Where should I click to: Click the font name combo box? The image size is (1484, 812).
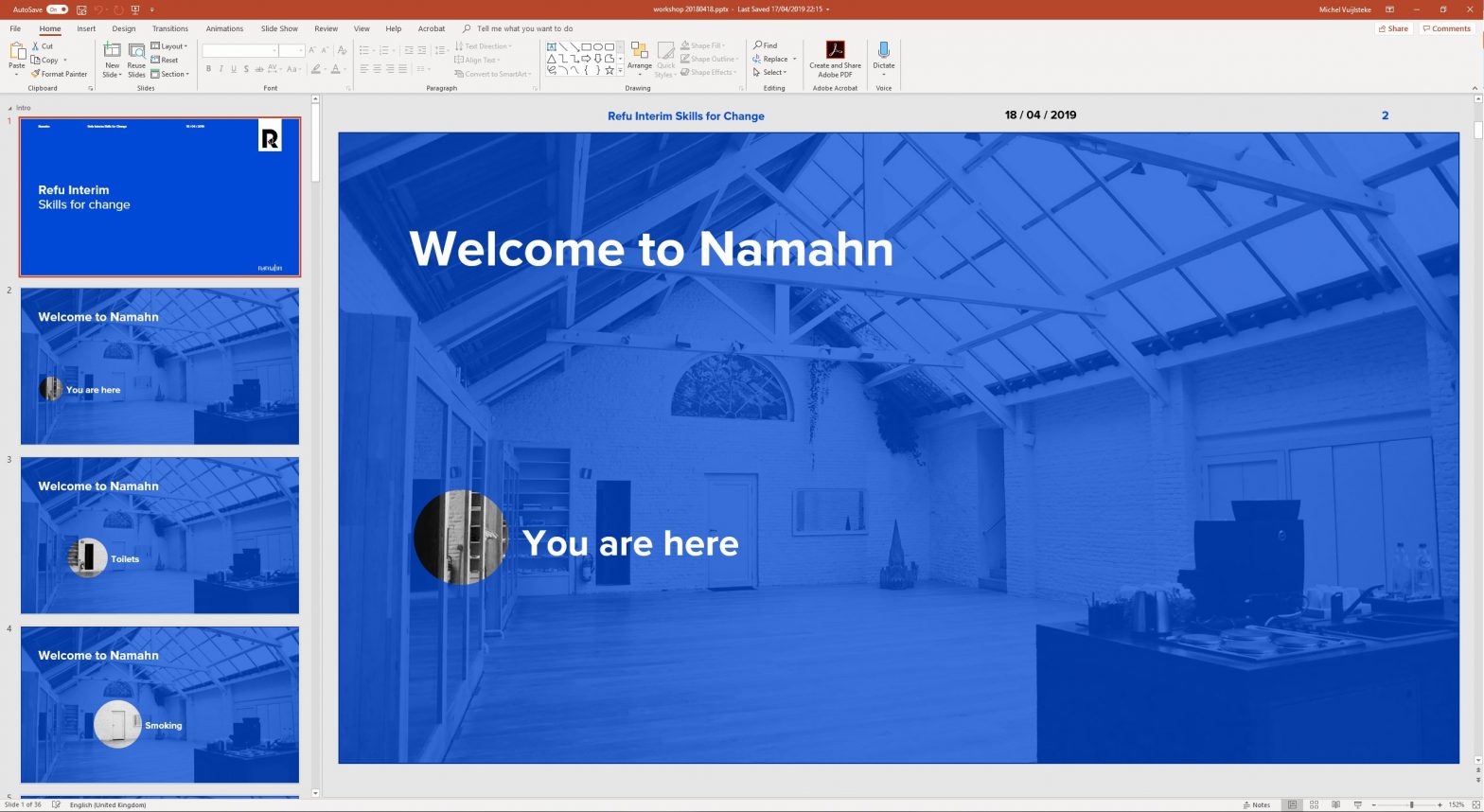click(239, 50)
